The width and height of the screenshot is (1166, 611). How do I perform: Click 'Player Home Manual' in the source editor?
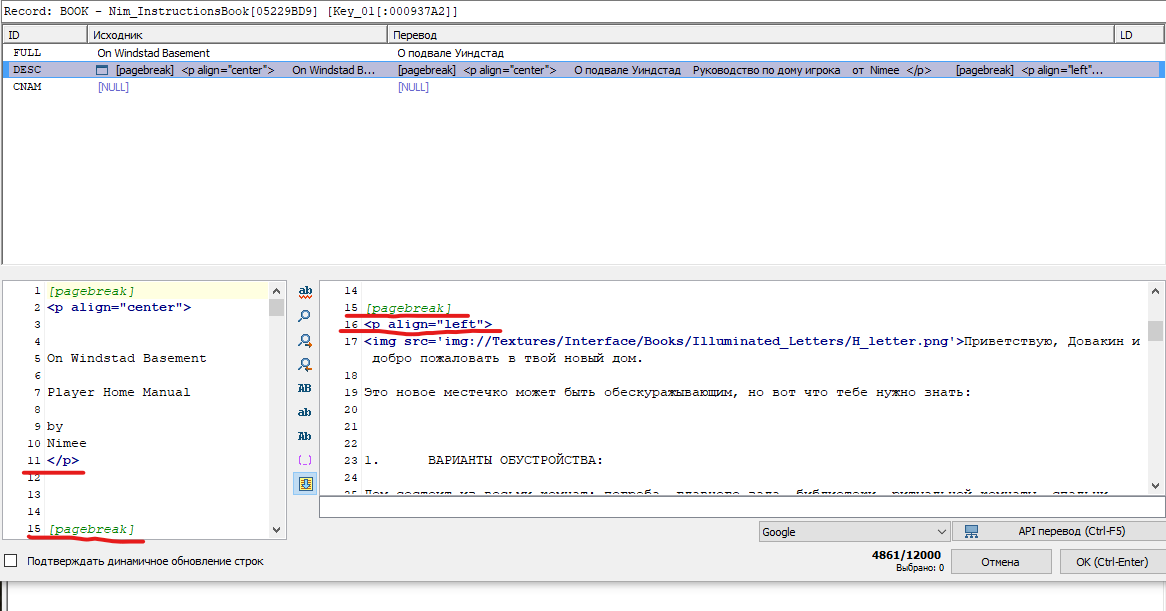[x=118, y=392]
